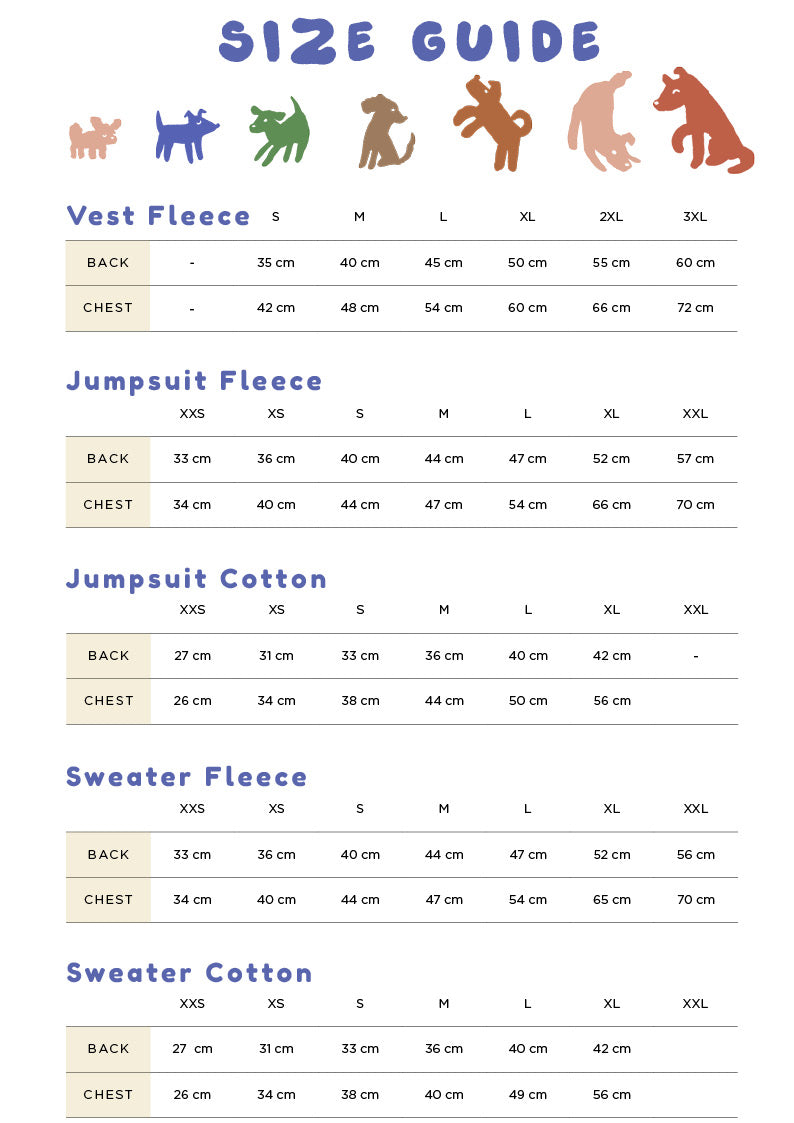Screen dimensions: 794x1123
Task: Select the Vest Fleece heading
Action: [158, 216]
